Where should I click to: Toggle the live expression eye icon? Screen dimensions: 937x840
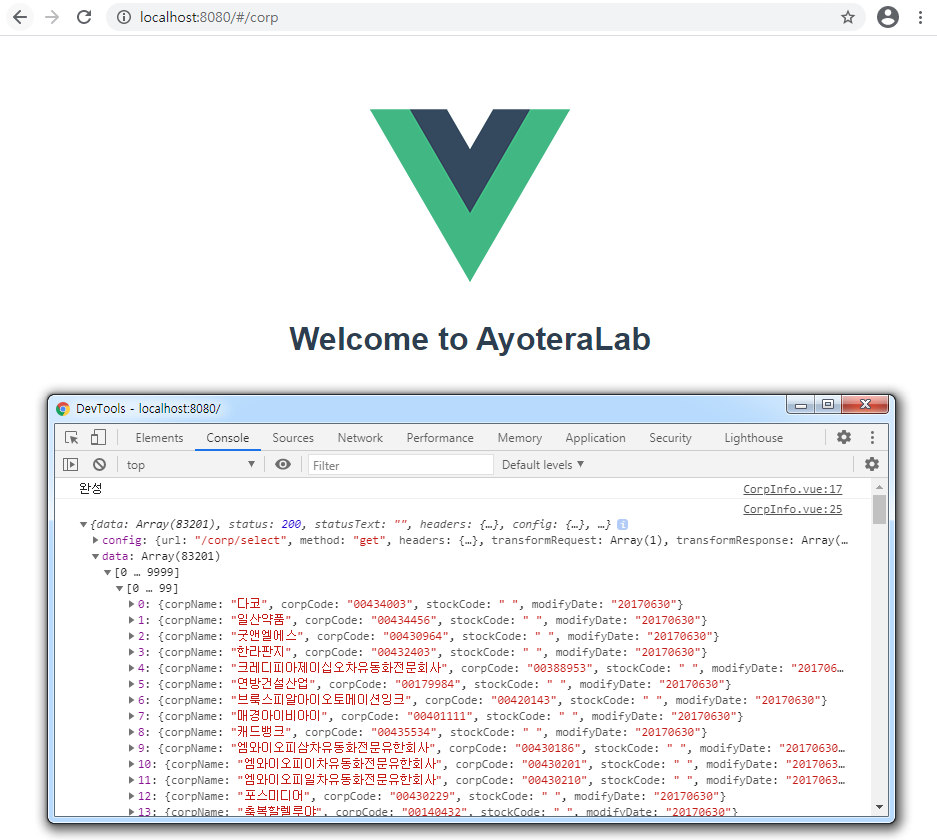coord(283,464)
